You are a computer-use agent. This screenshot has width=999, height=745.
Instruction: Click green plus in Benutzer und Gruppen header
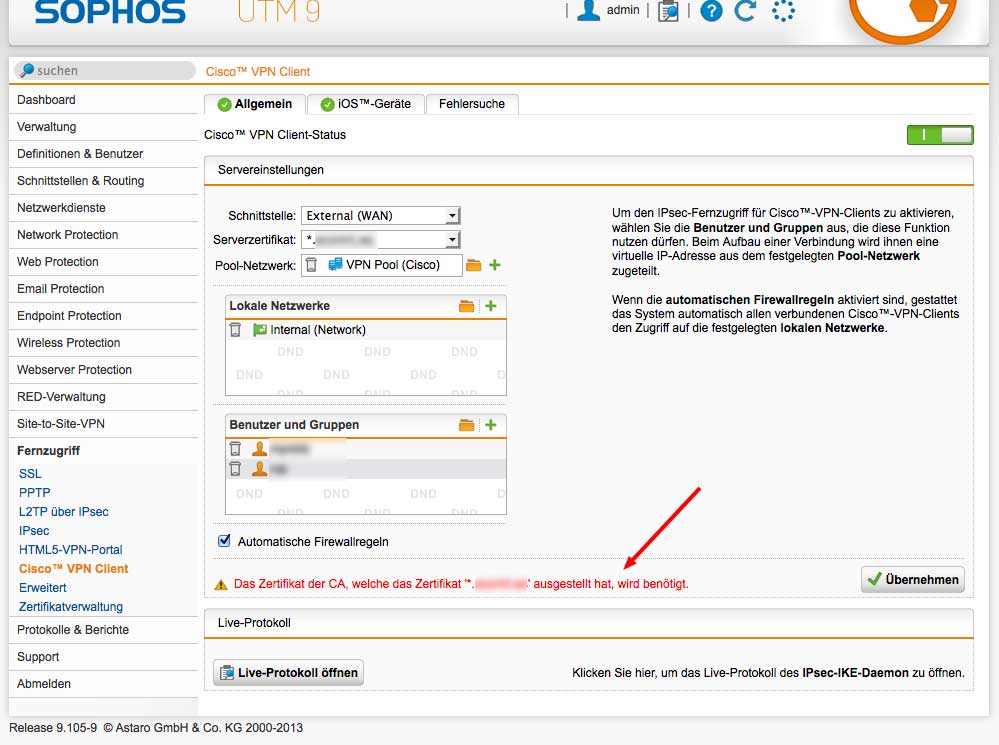point(491,425)
